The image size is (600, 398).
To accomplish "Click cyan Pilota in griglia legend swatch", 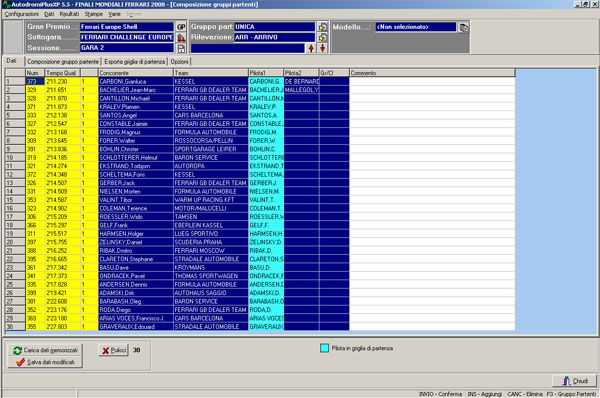I will (x=324, y=348).
